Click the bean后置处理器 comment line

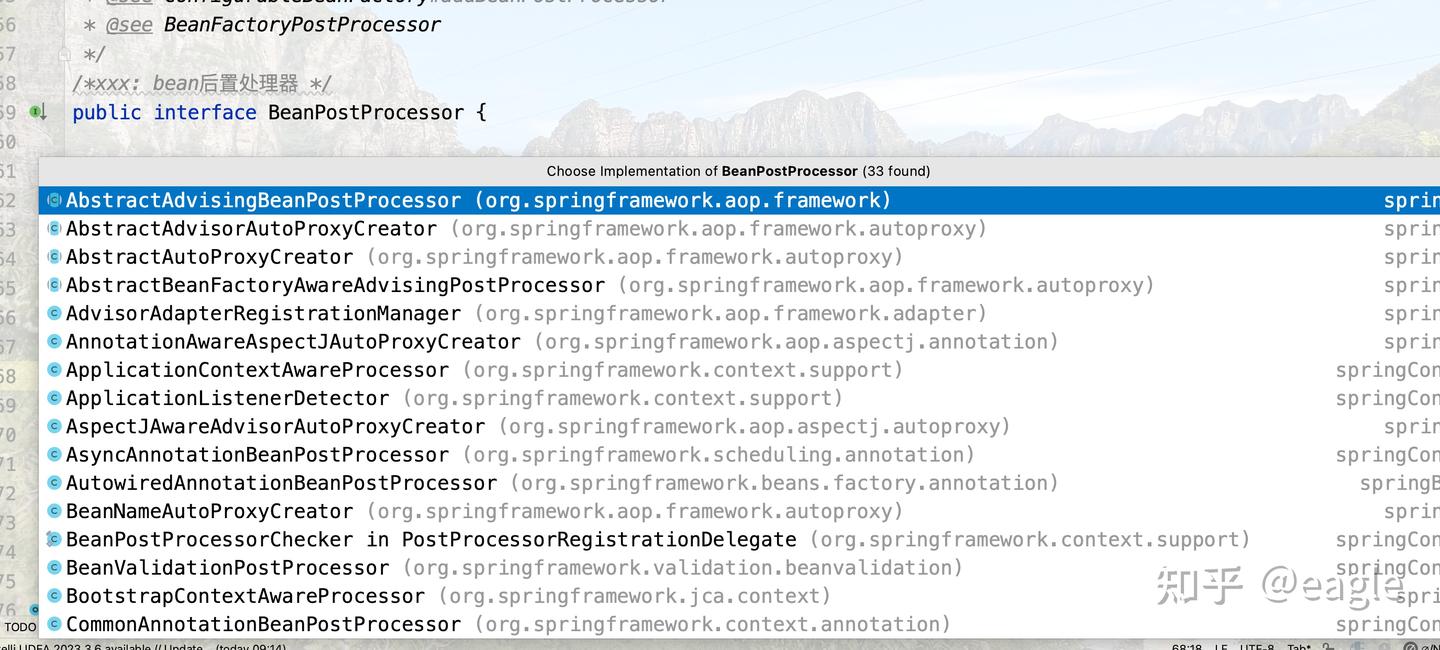point(202,84)
